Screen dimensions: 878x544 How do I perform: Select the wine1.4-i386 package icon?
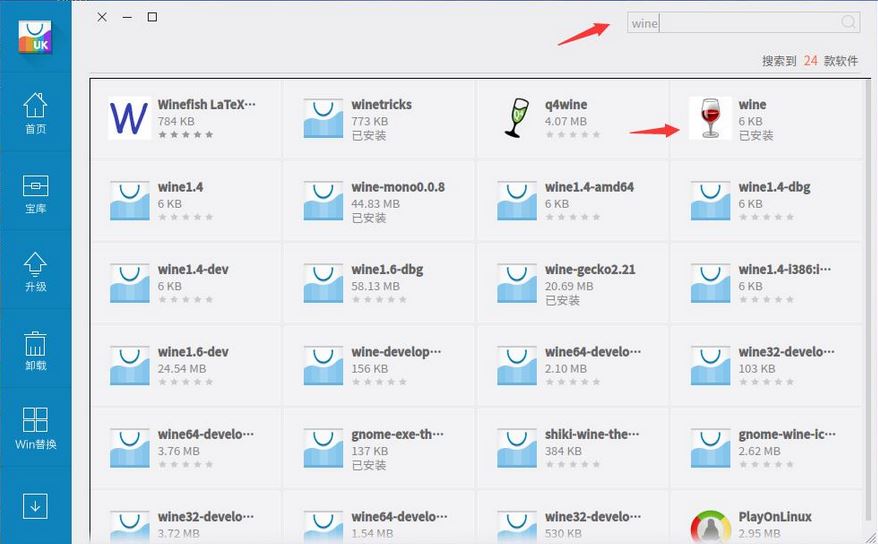coord(710,283)
